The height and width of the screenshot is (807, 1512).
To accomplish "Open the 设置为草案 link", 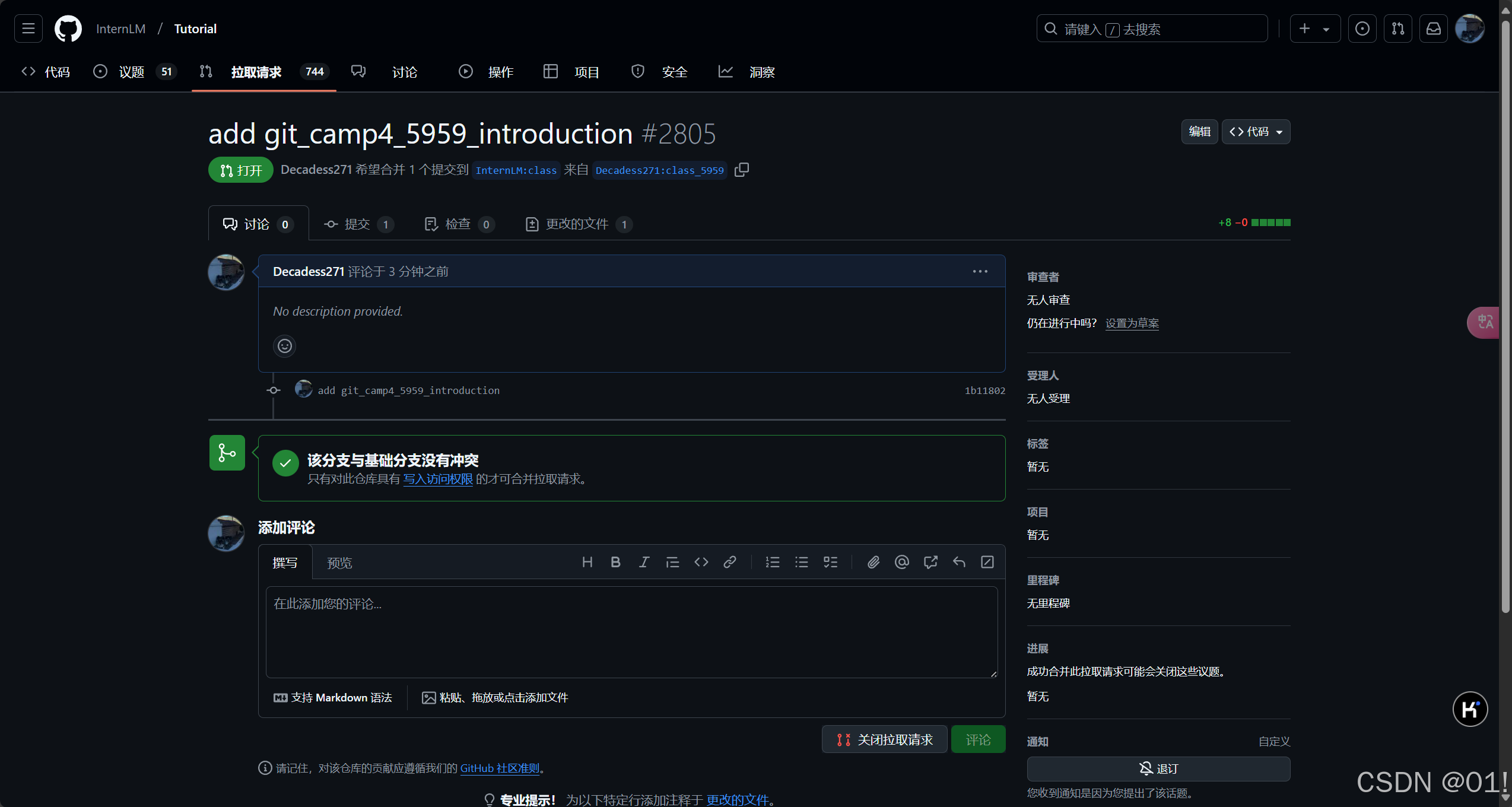I will coord(1132,323).
